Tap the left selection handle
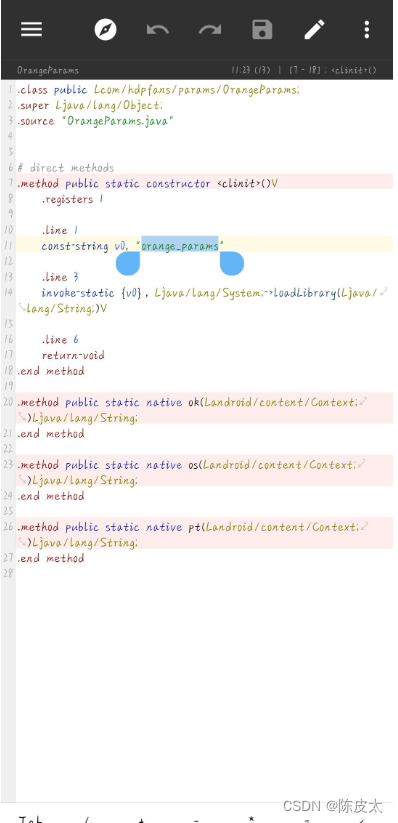The height and width of the screenshot is (823, 398). [128, 263]
